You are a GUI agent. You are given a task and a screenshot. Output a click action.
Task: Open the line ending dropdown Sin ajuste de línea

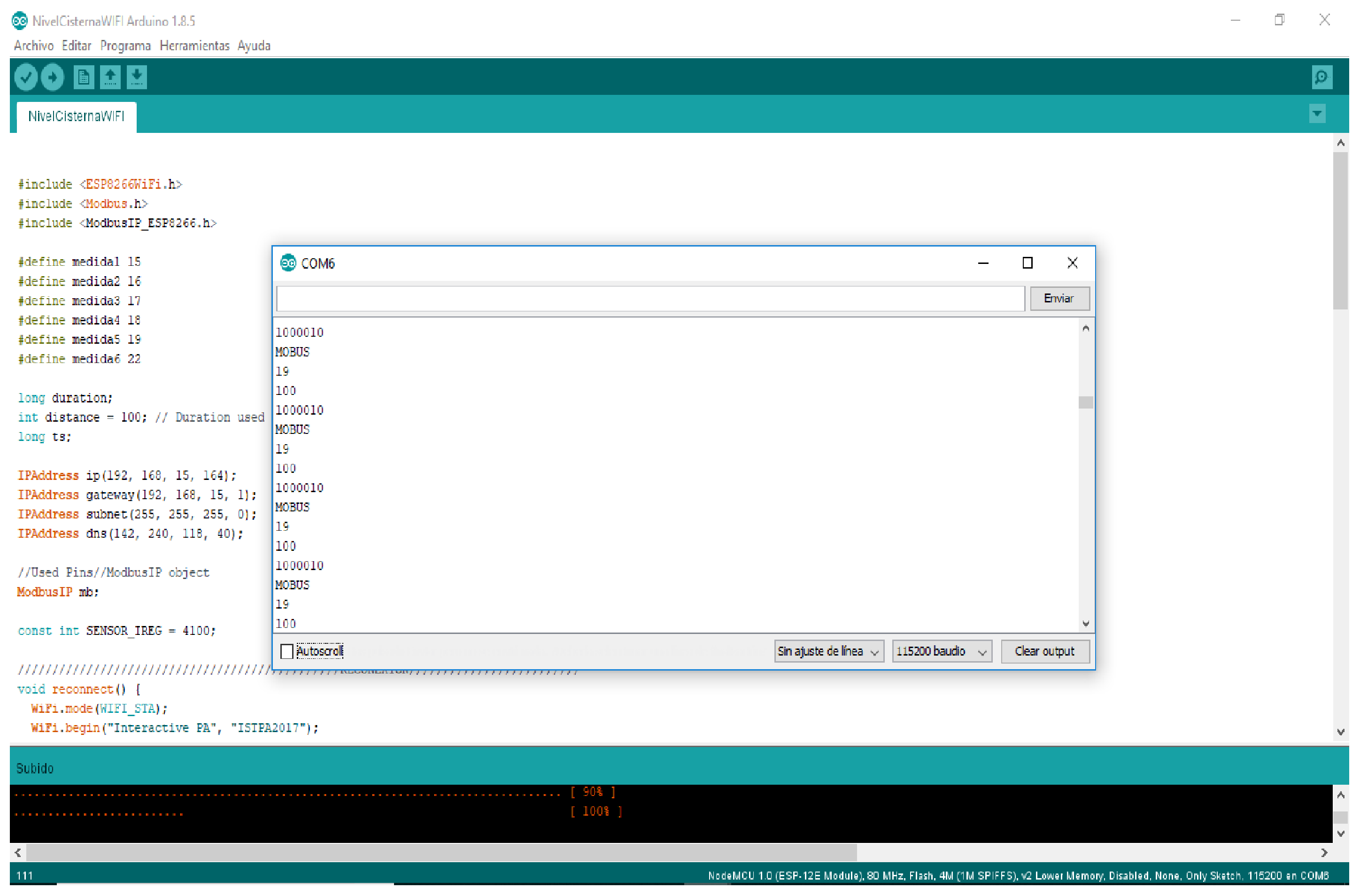click(x=828, y=651)
